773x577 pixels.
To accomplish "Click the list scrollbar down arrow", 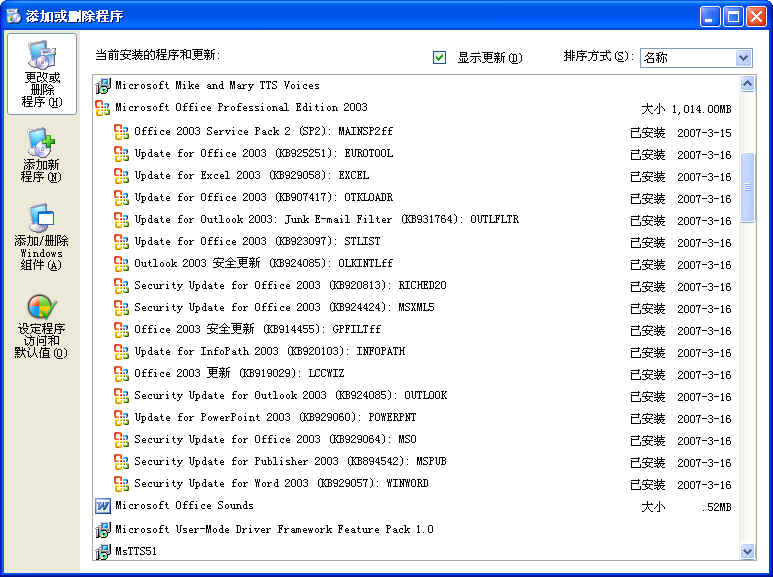I will click(747, 551).
